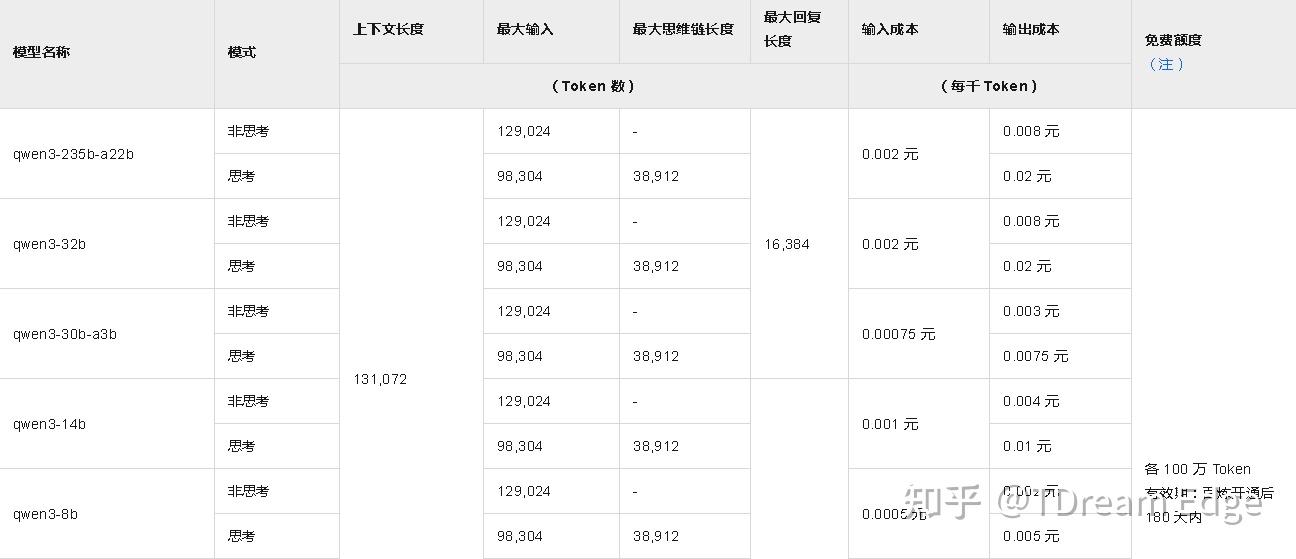This screenshot has width=1296, height=559.
Task: Click the 输出成本 column header
Action: tap(1031, 30)
